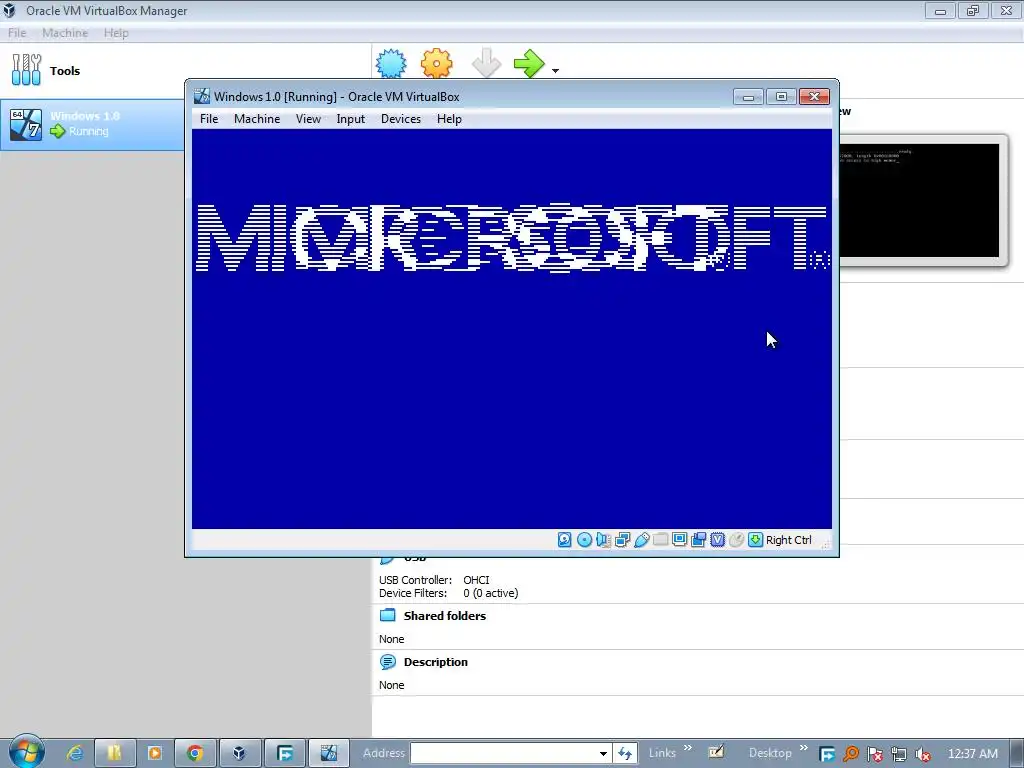The height and width of the screenshot is (768, 1024).
Task: Maximize the Windows 1.0 VM window
Action: [781, 97]
